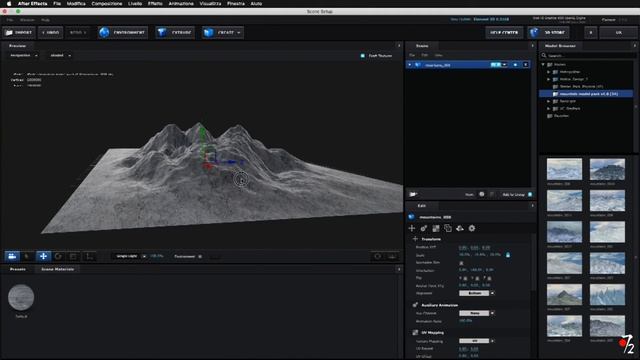Click the gear settings icon in Edit toolbar
The width and height of the screenshot is (640, 360).
(x=472, y=228)
